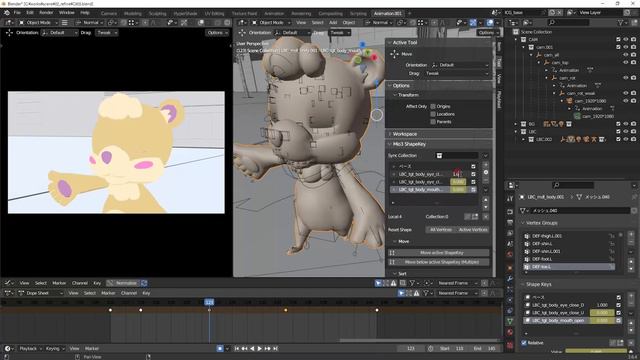The width and height of the screenshot is (640, 360).
Task: Enable Affect Only Locations checkbox
Action: pos(433,114)
